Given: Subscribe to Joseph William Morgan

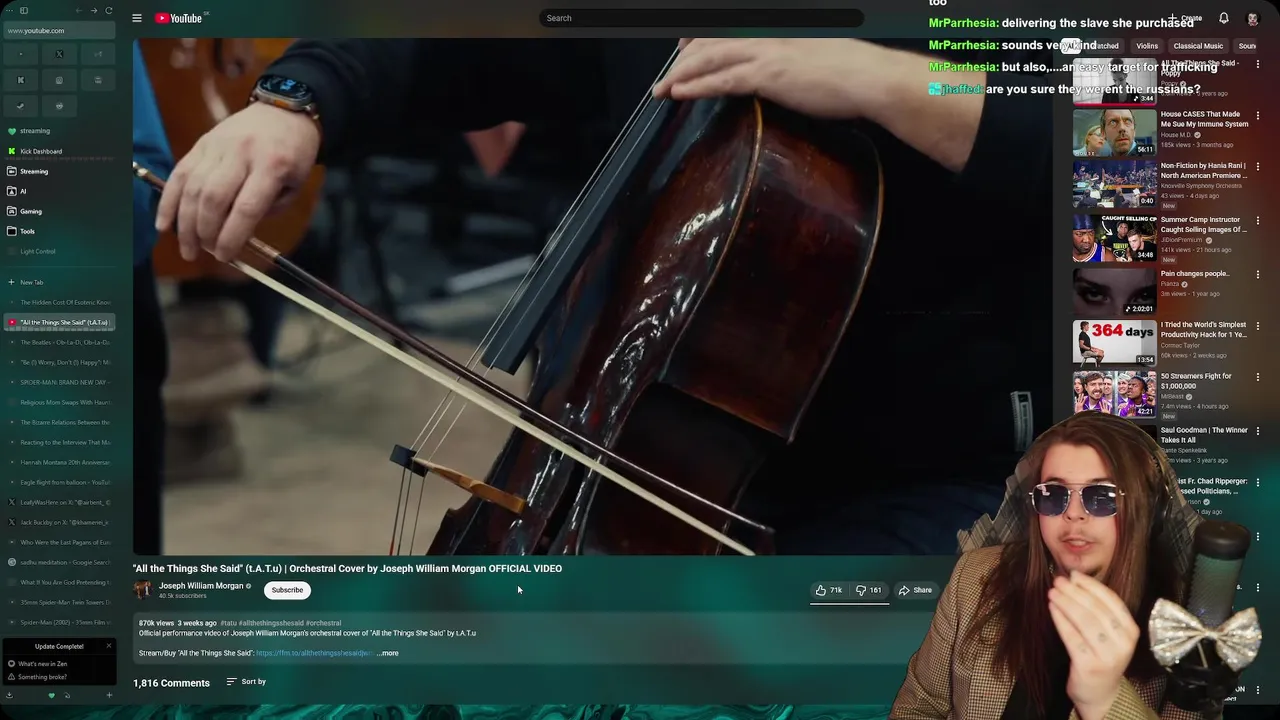Looking at the screenshot, I should pyautogui.click(x=287, y=590).
